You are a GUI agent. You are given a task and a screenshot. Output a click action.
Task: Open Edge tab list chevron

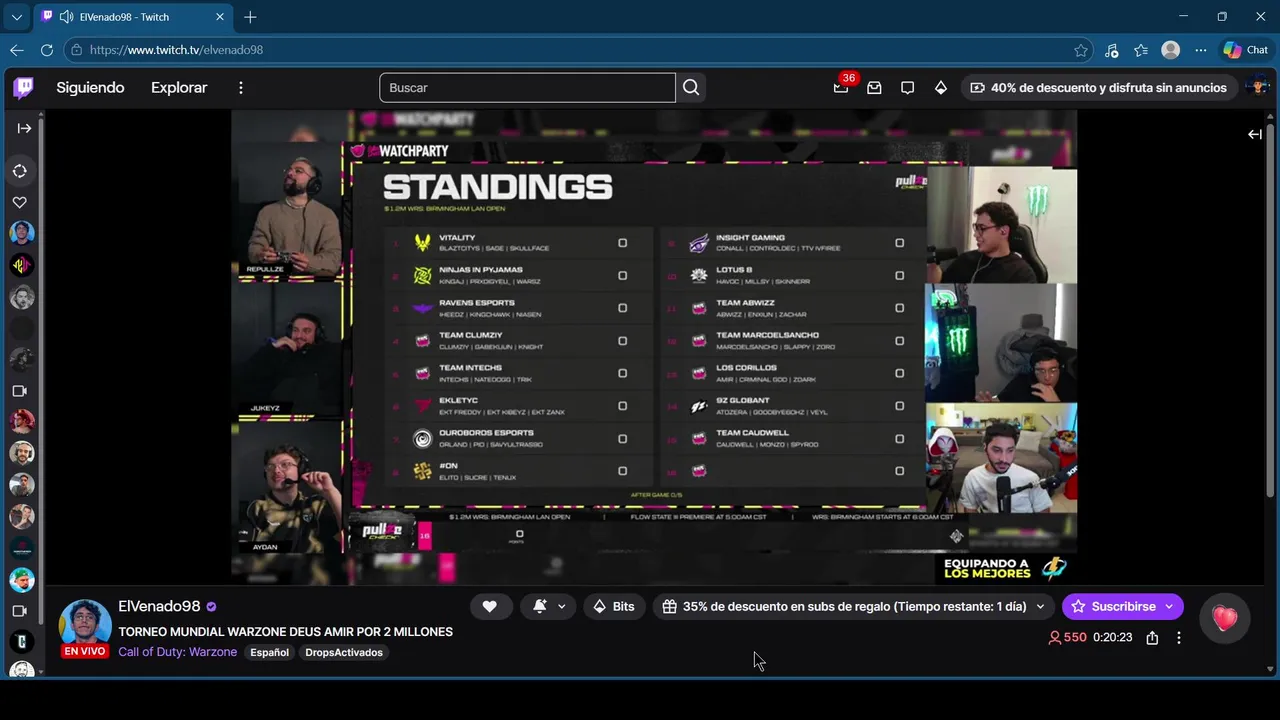point(17,17)
